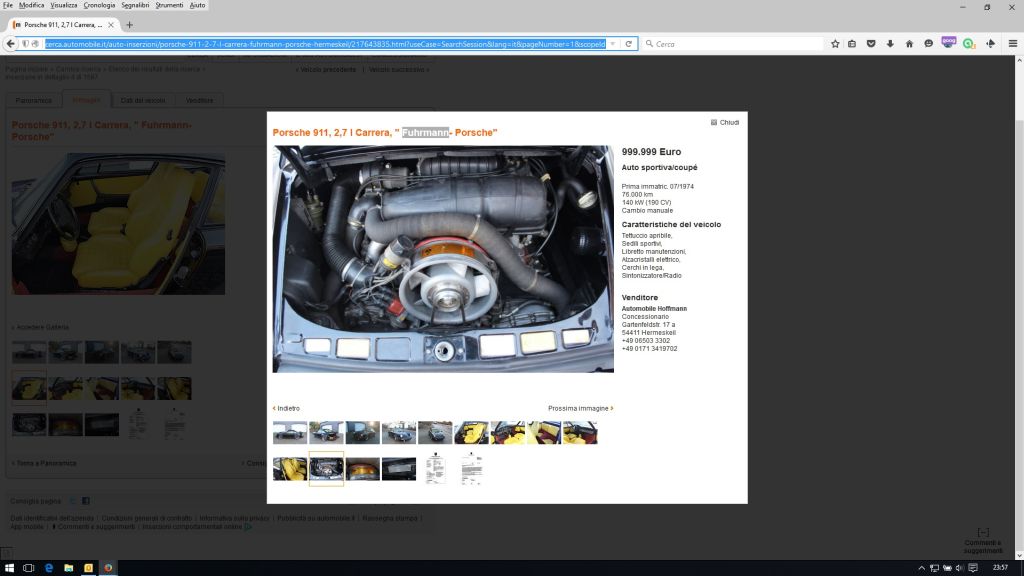Image resolution: width=1024 pixels, height=576 pixels.
Task: Select second thumbnail with open hood
Action: 326,432
